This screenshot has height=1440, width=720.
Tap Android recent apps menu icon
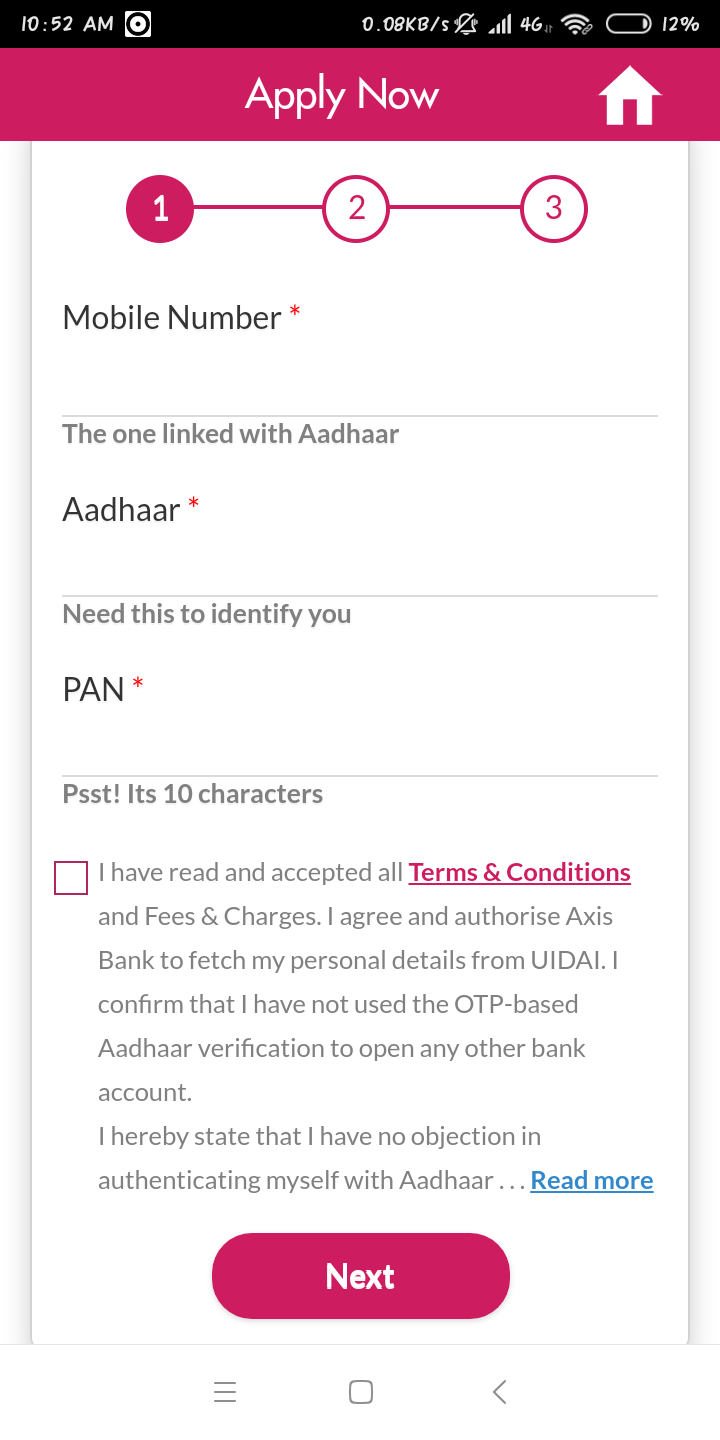click(225, 1392)
